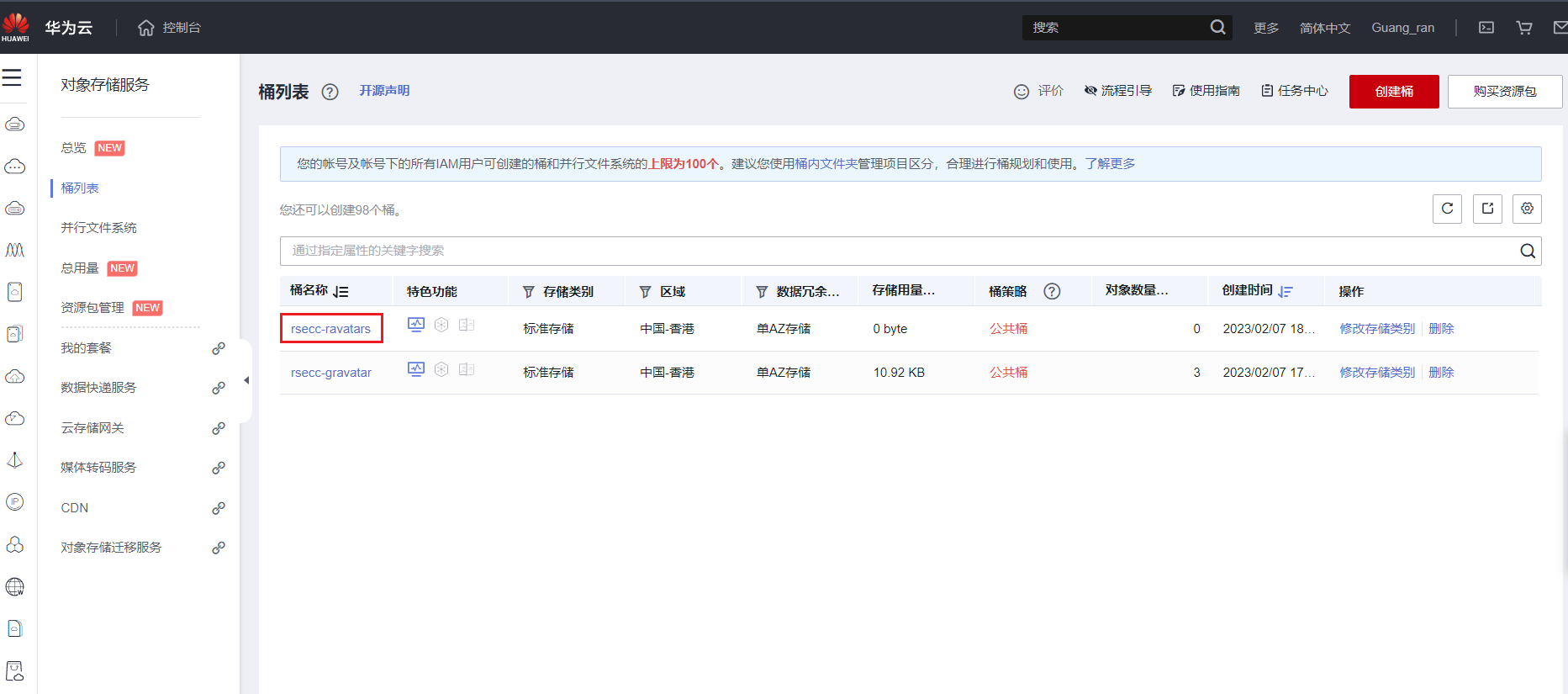
Task: Open 总用量 in the sidebar
Action: click(80, 268)
